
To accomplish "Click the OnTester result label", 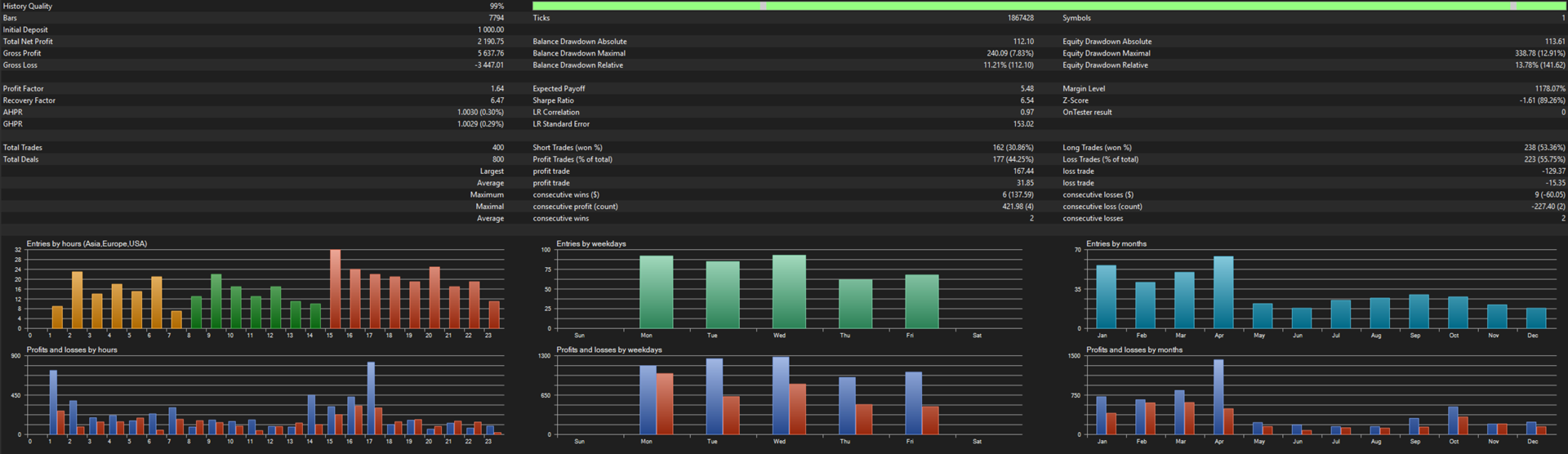I will [1087, 113].
